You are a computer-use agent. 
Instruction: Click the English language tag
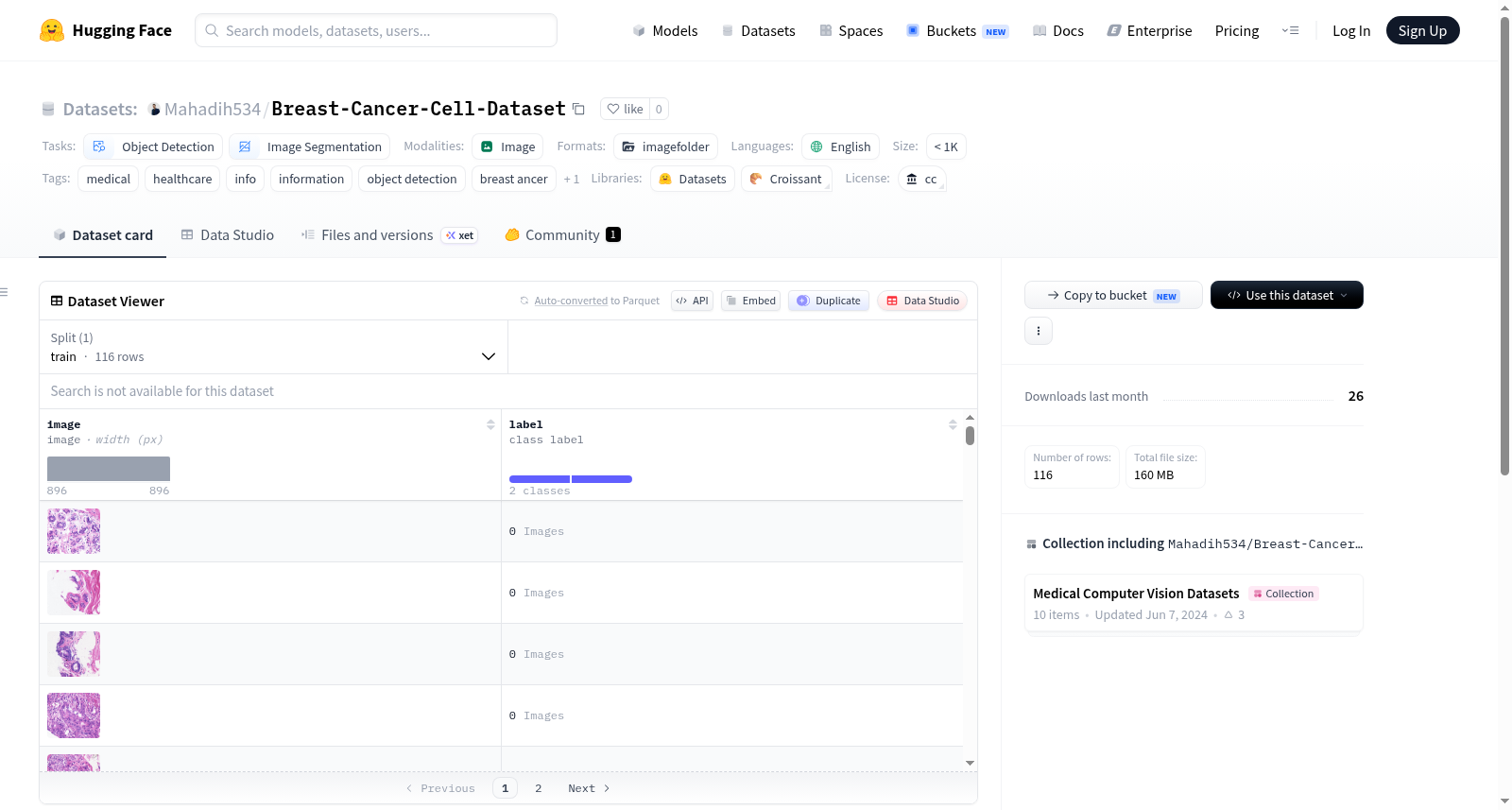click(x=840, y=146)
